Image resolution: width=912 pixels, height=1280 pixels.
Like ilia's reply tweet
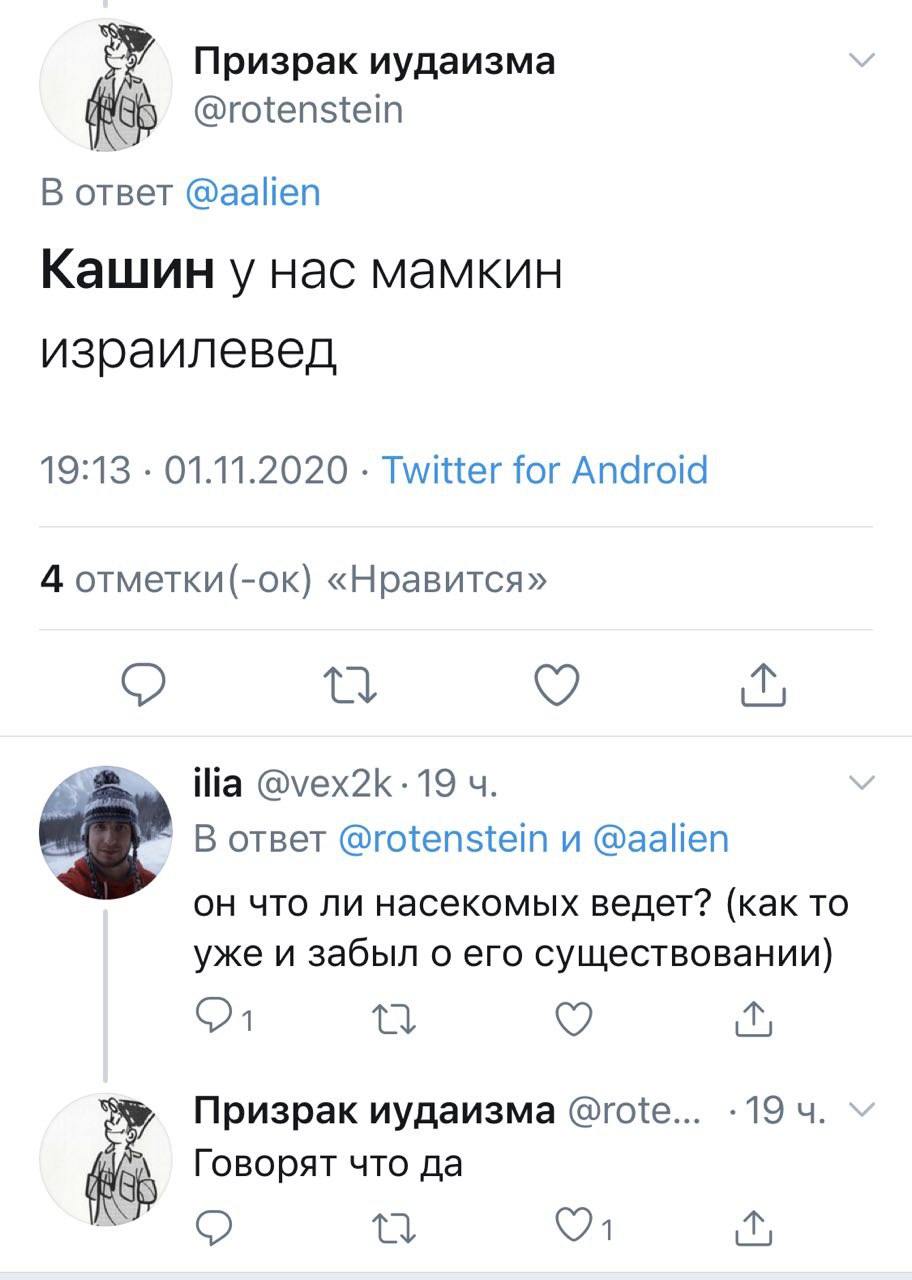coord(572,1019)
